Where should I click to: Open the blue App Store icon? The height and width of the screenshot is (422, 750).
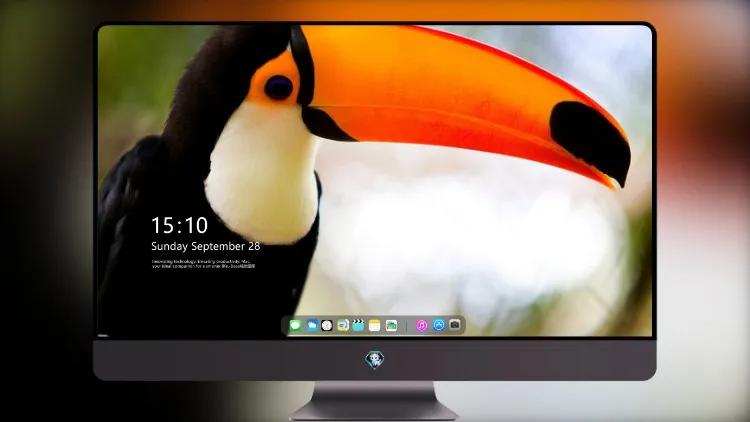tap(439, 325)
